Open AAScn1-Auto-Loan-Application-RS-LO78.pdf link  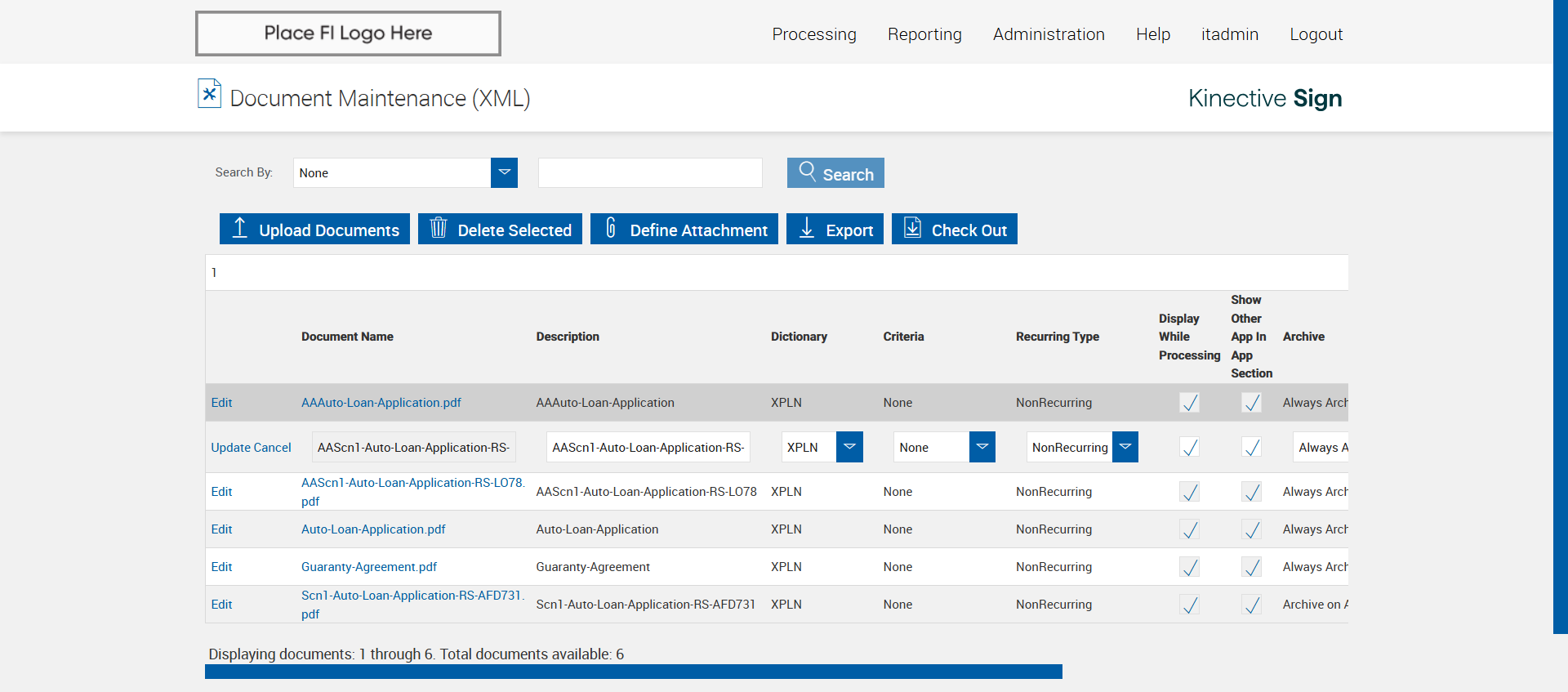pyautogui.click(x=412, y=492)
